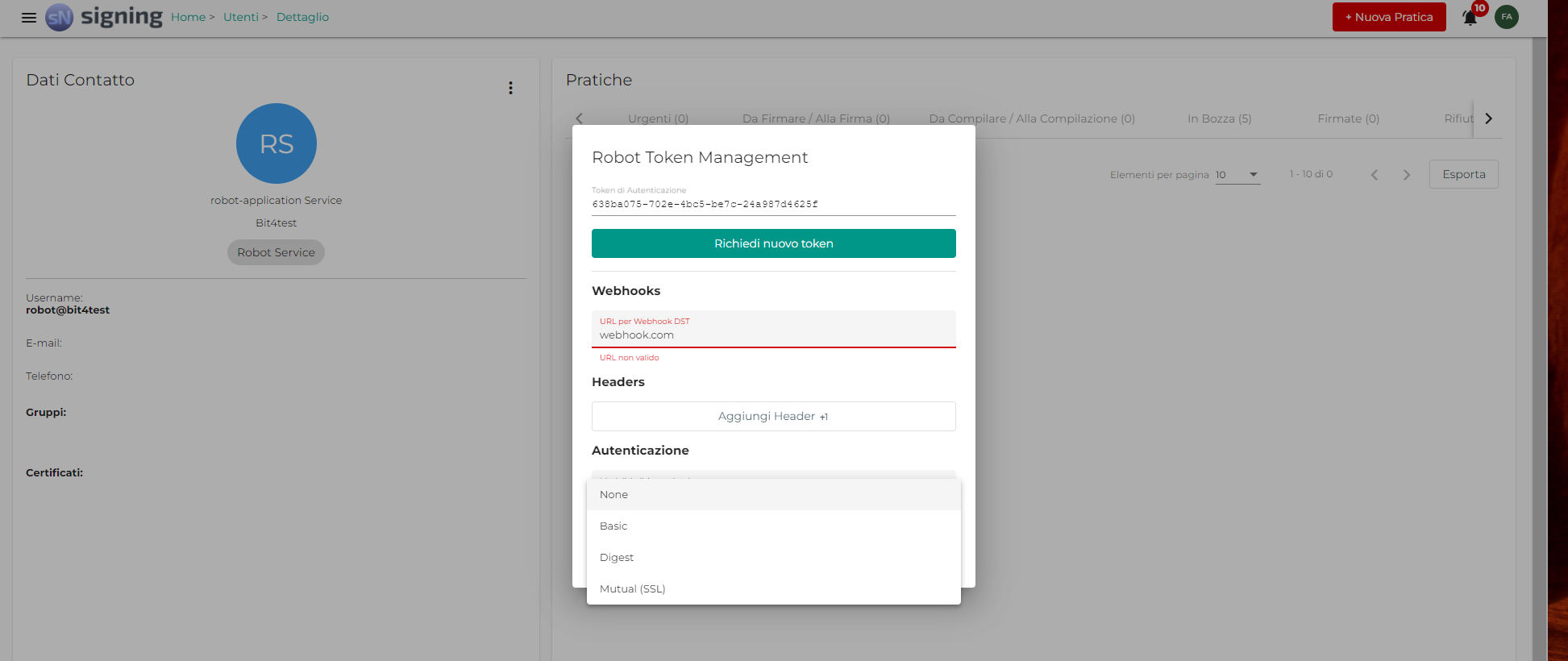Screen dimensions: 1568x661
Task: Expand the items per page dropdown
Action: [1237, 175]
